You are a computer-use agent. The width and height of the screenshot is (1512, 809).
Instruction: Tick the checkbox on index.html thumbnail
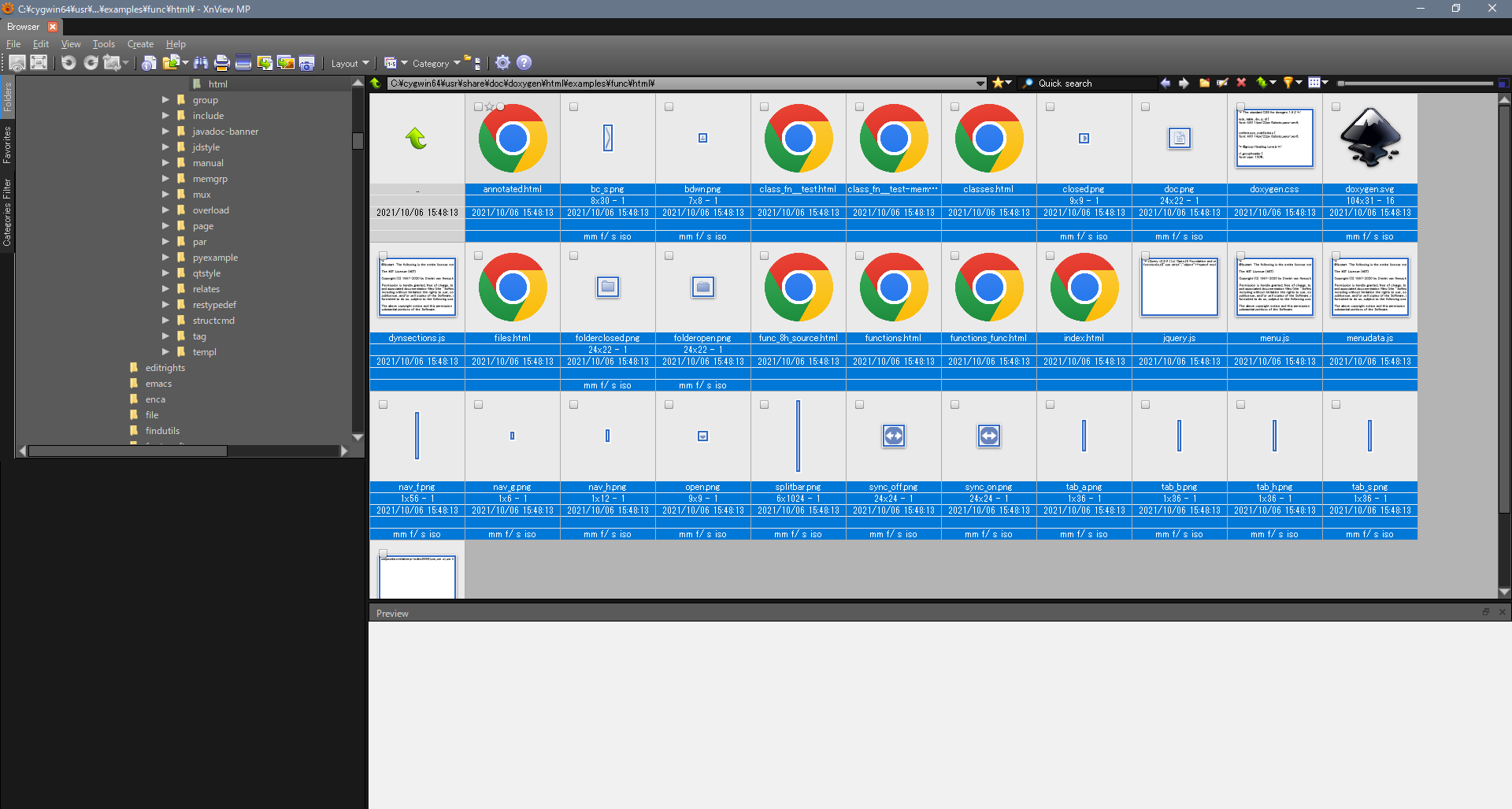coord(1051,256)
